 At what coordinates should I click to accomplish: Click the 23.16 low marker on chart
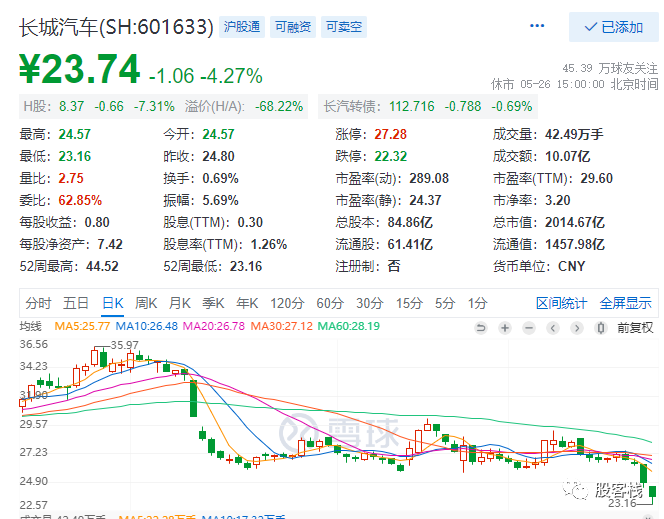tap(622, 503)
